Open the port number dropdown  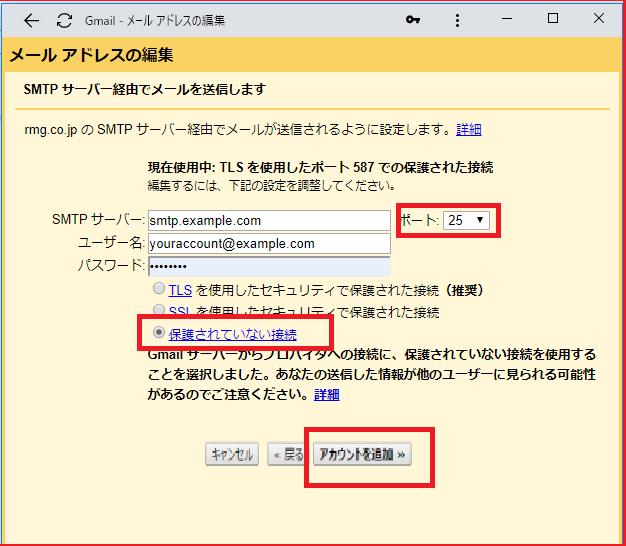point(466,219)
